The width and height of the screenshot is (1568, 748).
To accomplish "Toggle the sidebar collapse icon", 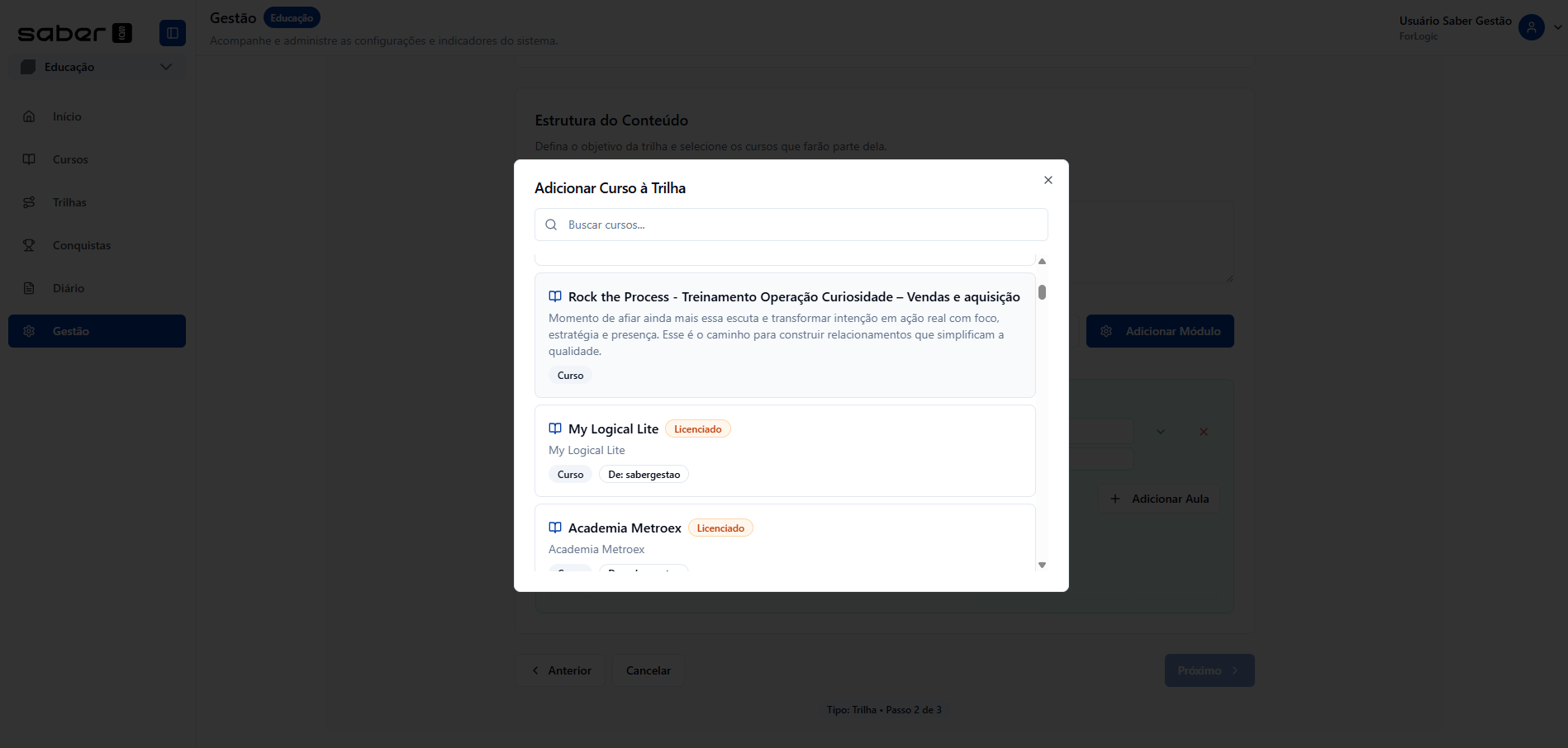I will 173,33.
